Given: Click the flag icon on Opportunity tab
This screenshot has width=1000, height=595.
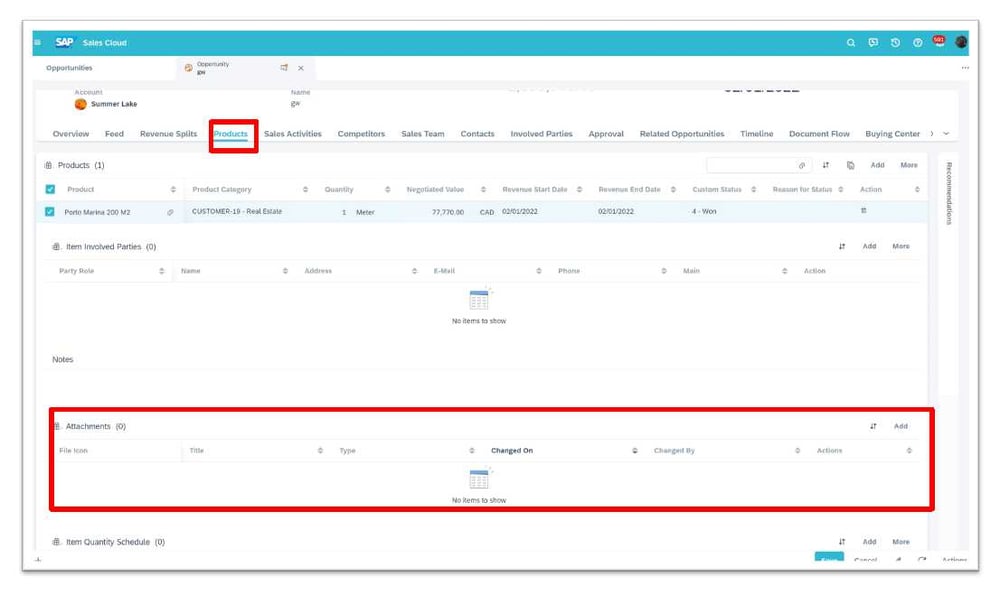Looking at the screenshot, I should (x=284, y=68).
